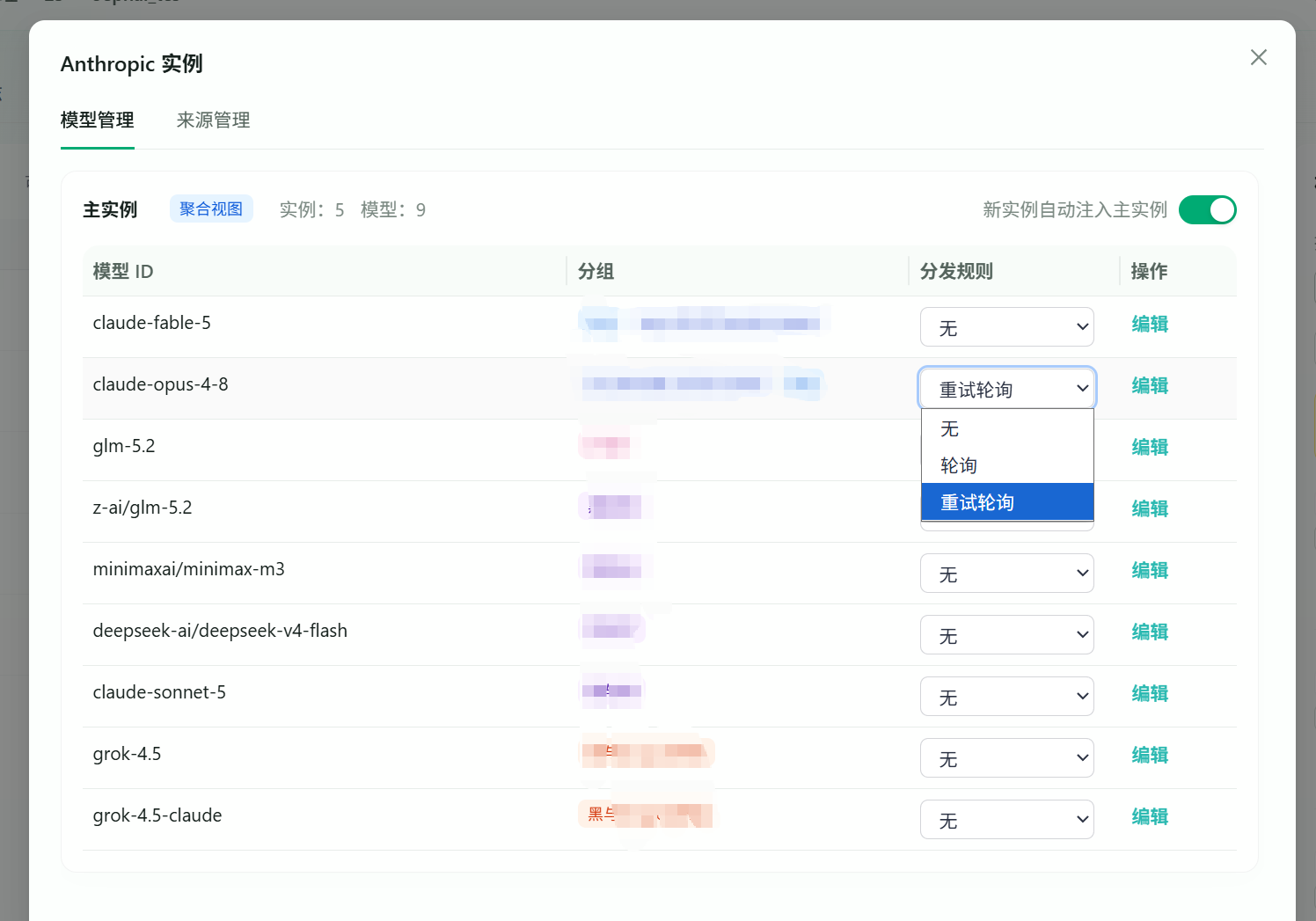This screenshot has height=921, width=1316.
Task: Click the 实例: 5 count label
Action: click(312, 209)
